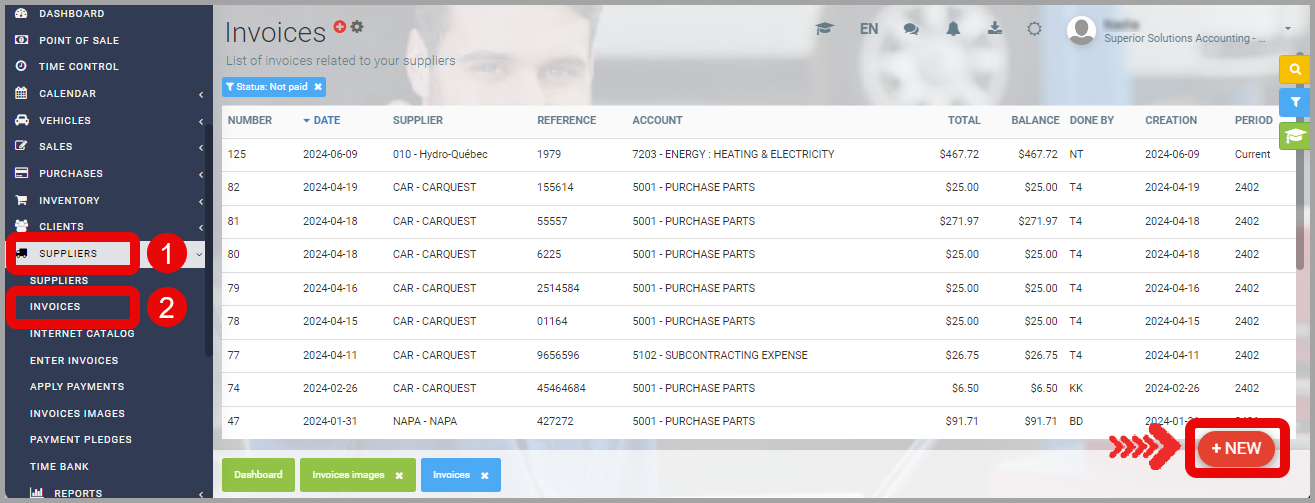The image size is (1315, 503).
Task: Open the blue filter button on right edge
Action: [1295, 102]
